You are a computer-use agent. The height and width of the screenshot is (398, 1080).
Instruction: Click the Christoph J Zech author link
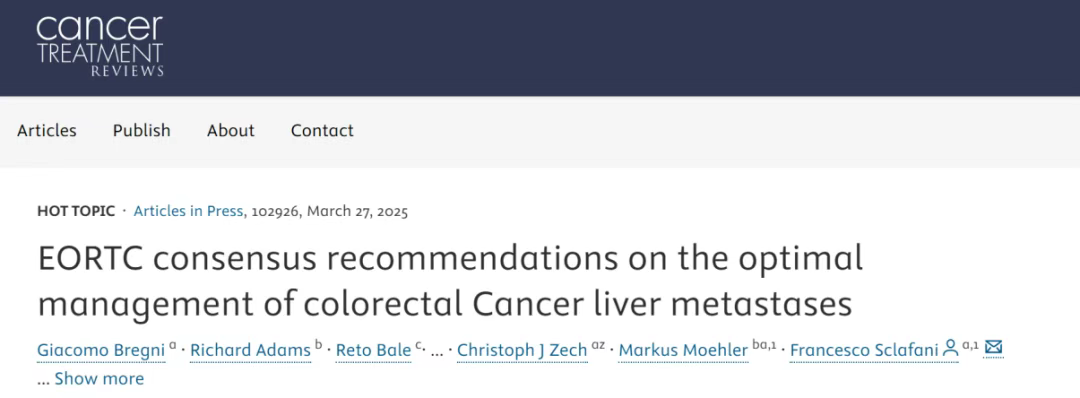coord(522,350)
